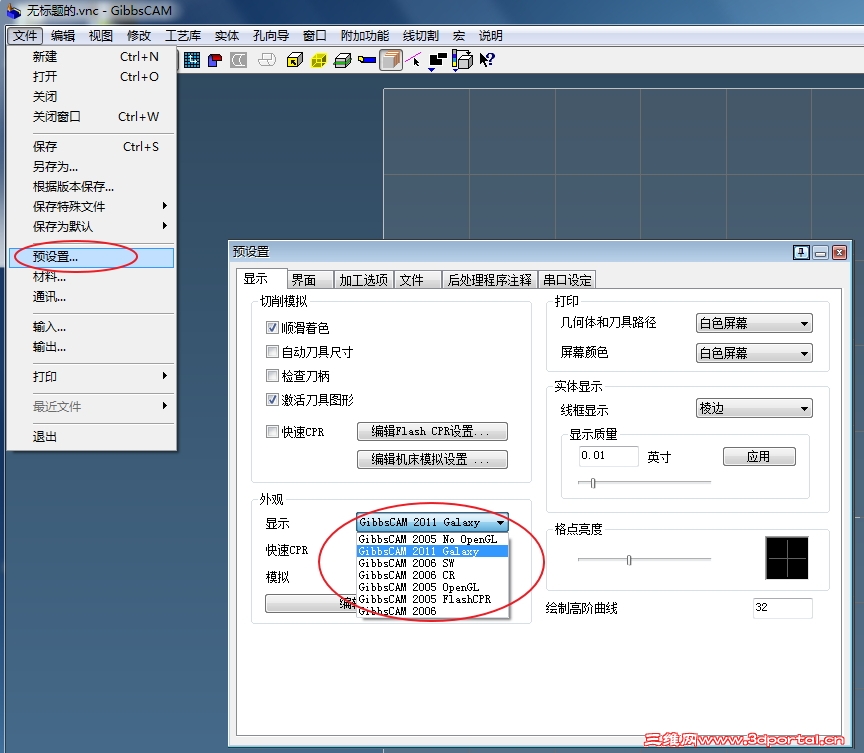The height and width of the screenshot is (753, 864).
Task: Choose 退出 from the file menu
Action: click(91, 437)
